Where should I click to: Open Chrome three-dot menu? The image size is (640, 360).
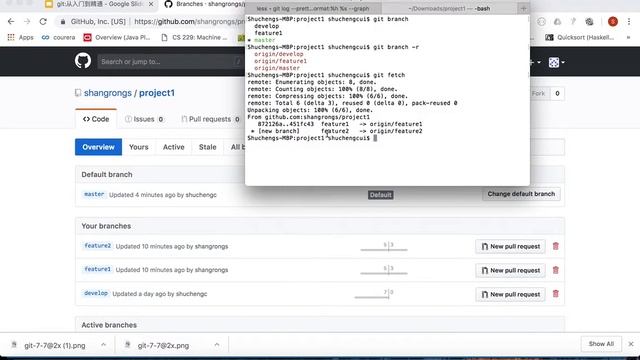click(629, 22)
